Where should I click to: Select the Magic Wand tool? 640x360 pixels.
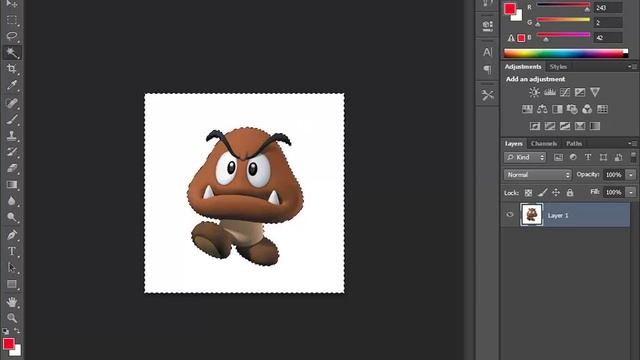click(x=11, y=52)
